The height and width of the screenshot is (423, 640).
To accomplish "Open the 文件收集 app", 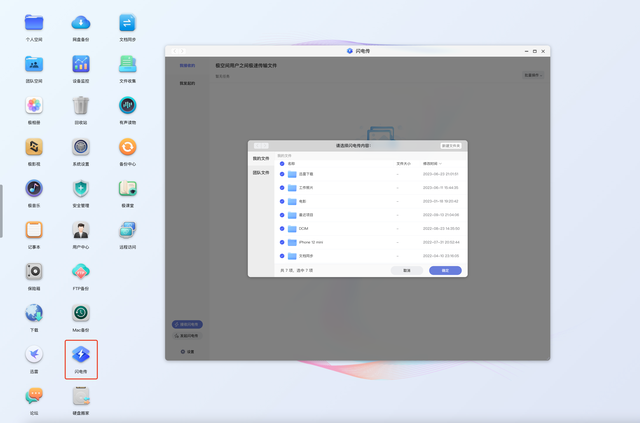I will (x=127, y=65).
